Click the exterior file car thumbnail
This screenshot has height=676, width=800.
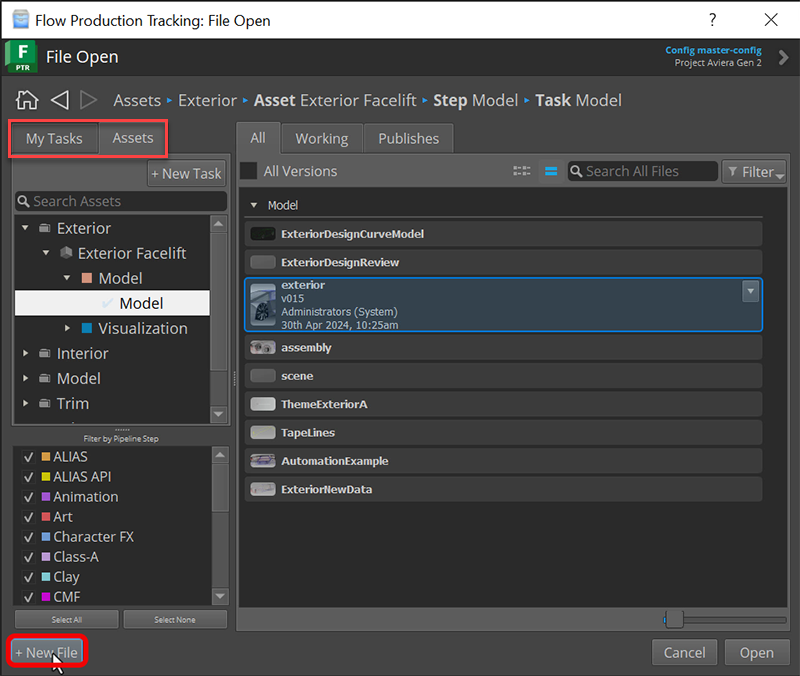tap(263, 305)
